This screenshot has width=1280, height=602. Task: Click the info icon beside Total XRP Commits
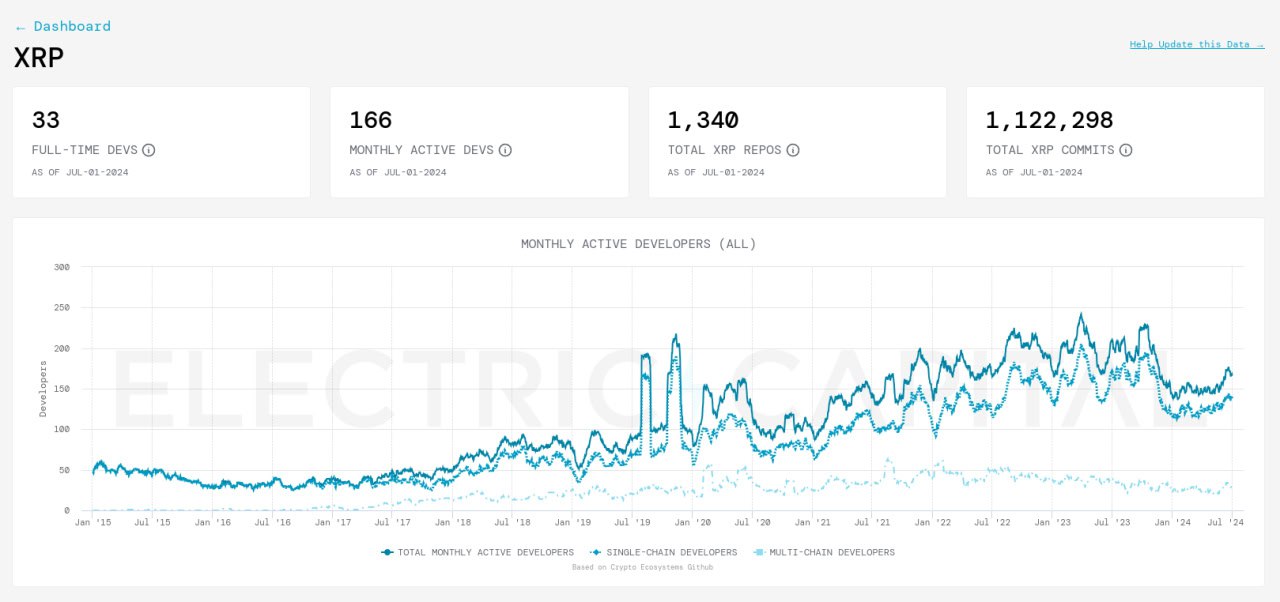point(1125,150)
